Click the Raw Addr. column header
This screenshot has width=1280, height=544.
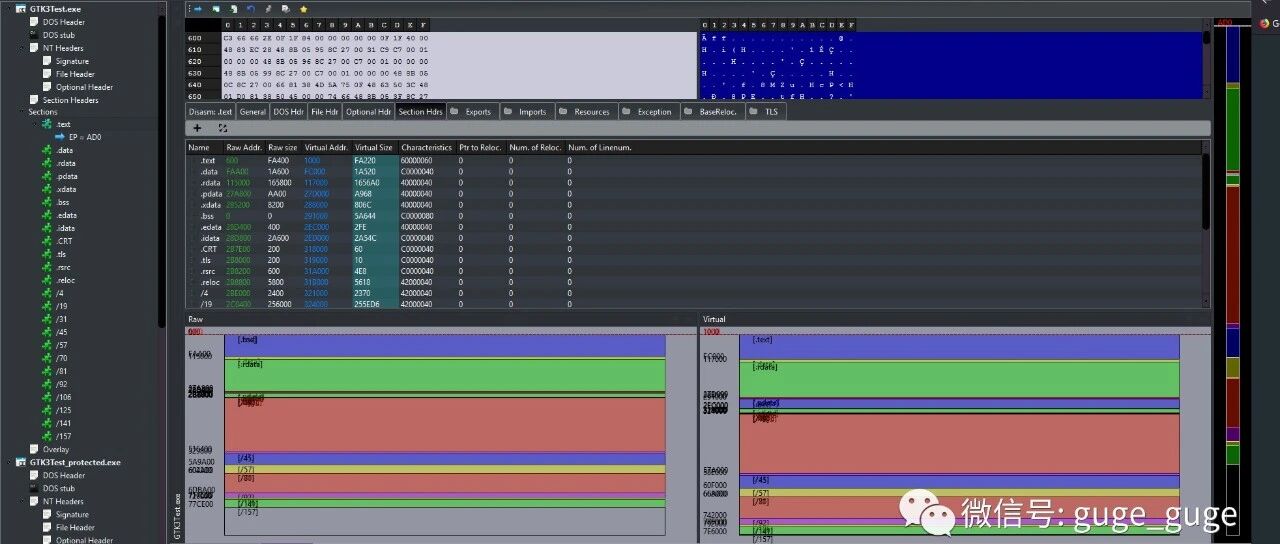tap(244, 148)
